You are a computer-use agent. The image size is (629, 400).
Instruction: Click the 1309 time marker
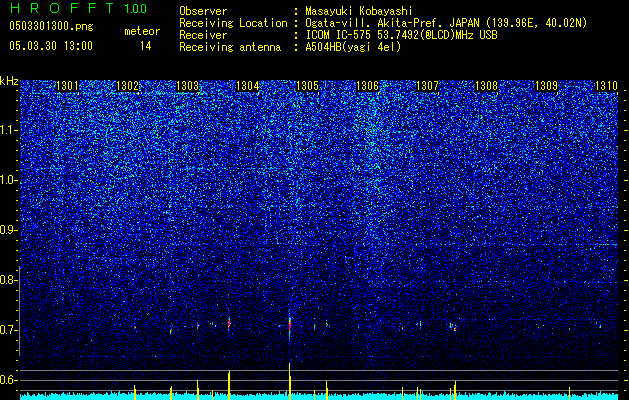(546, 86)
